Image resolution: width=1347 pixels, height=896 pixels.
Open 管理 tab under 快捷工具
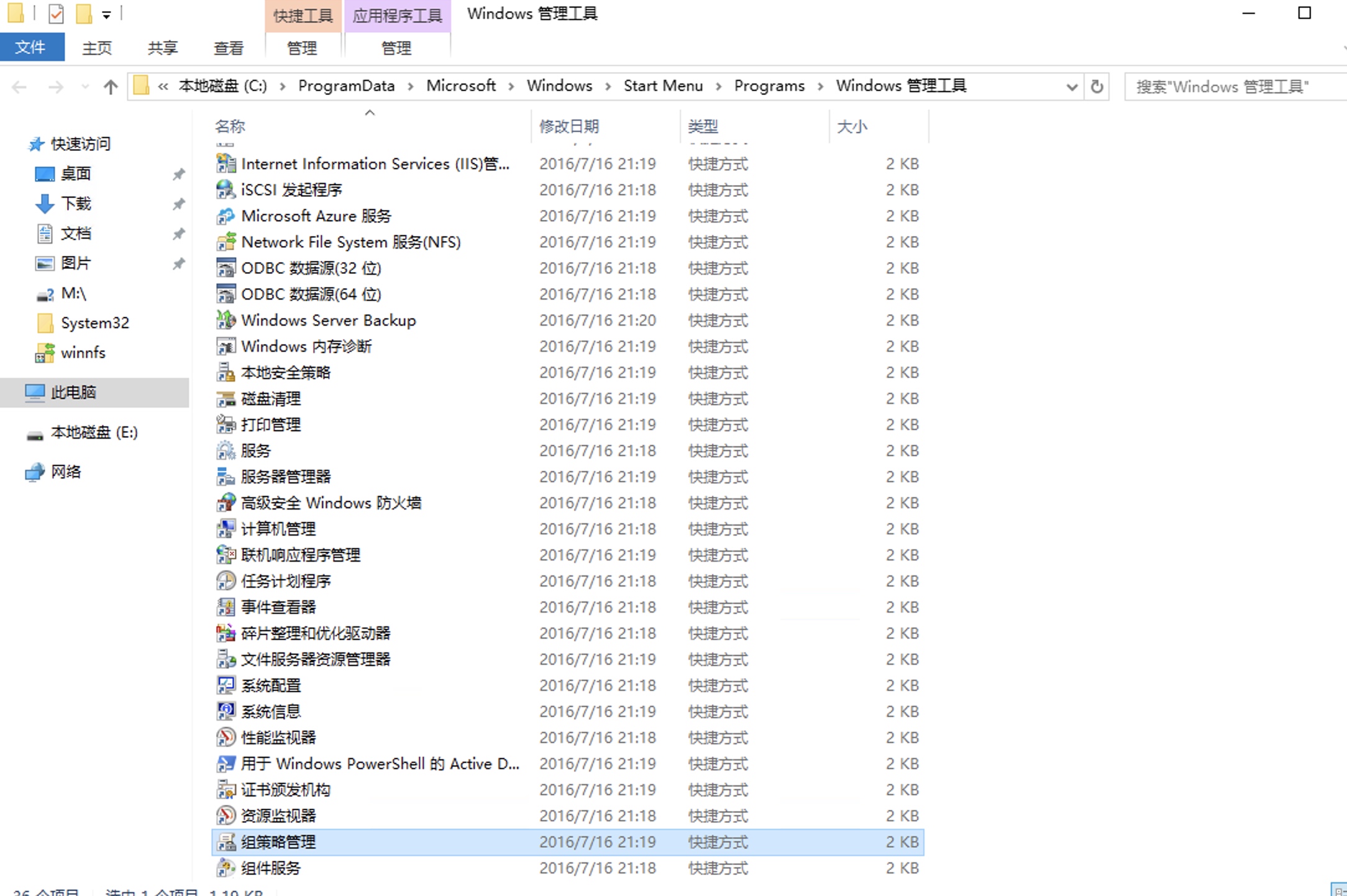point(303,48)
